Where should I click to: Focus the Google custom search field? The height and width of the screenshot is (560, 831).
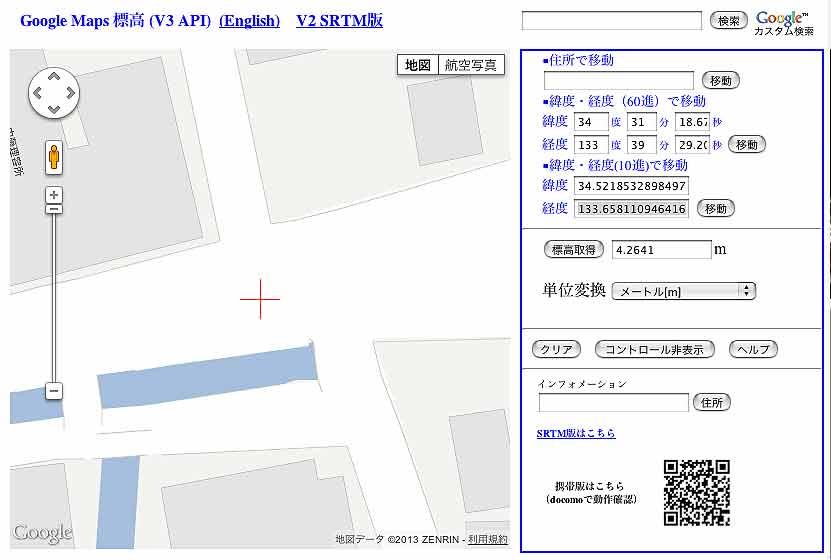tap(612, 21)
